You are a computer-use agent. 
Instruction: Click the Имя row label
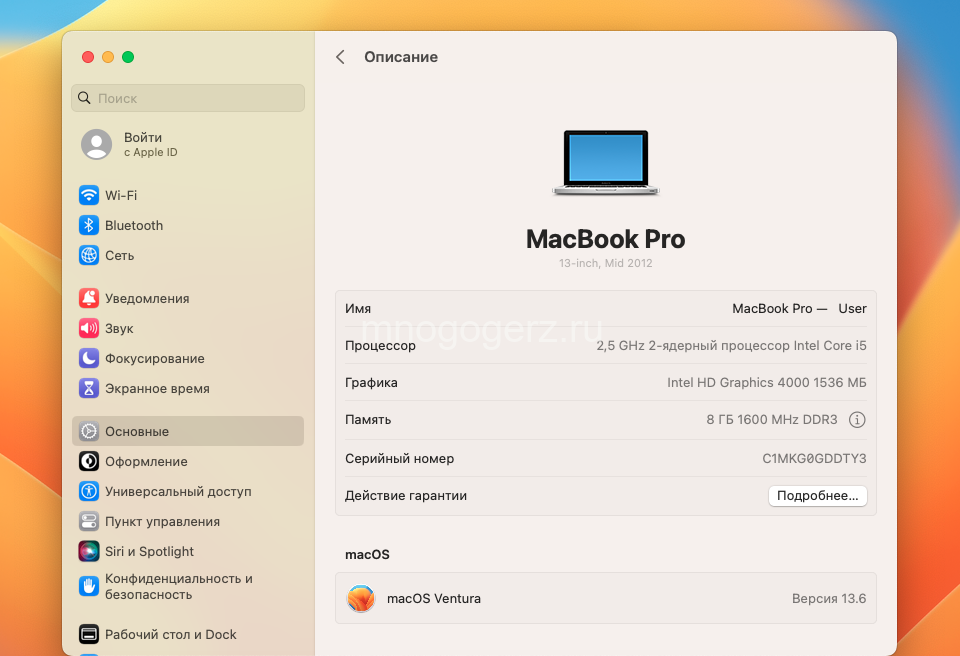[x=358, y=309]
